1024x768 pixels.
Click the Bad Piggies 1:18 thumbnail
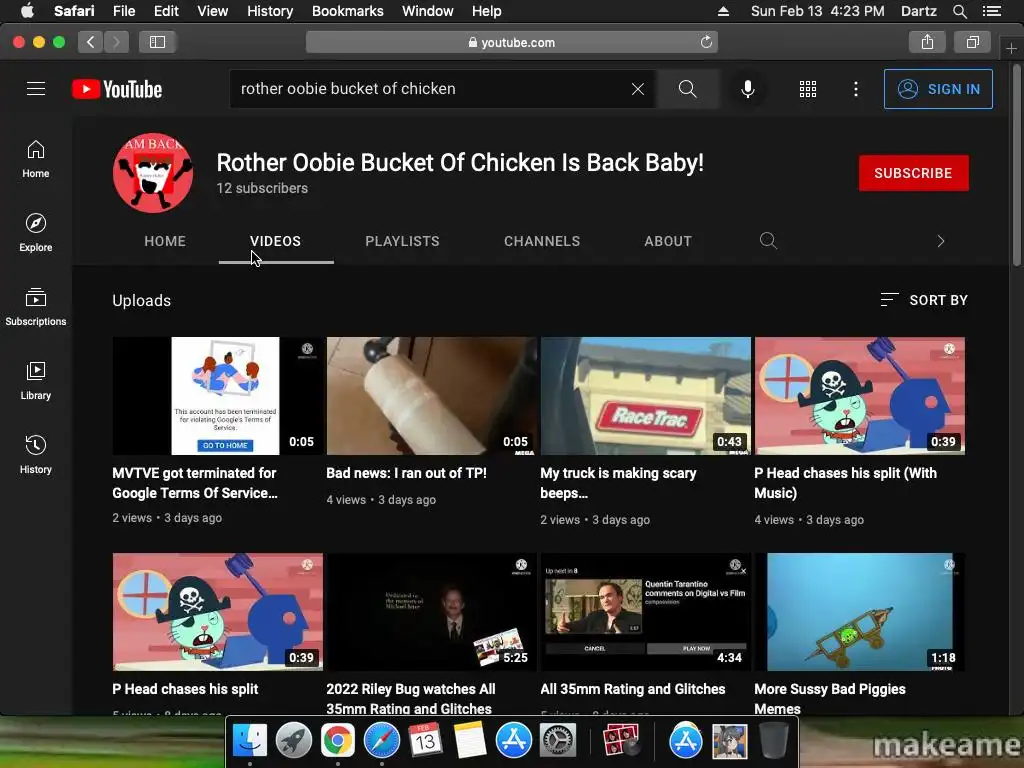tap(859, 612)
